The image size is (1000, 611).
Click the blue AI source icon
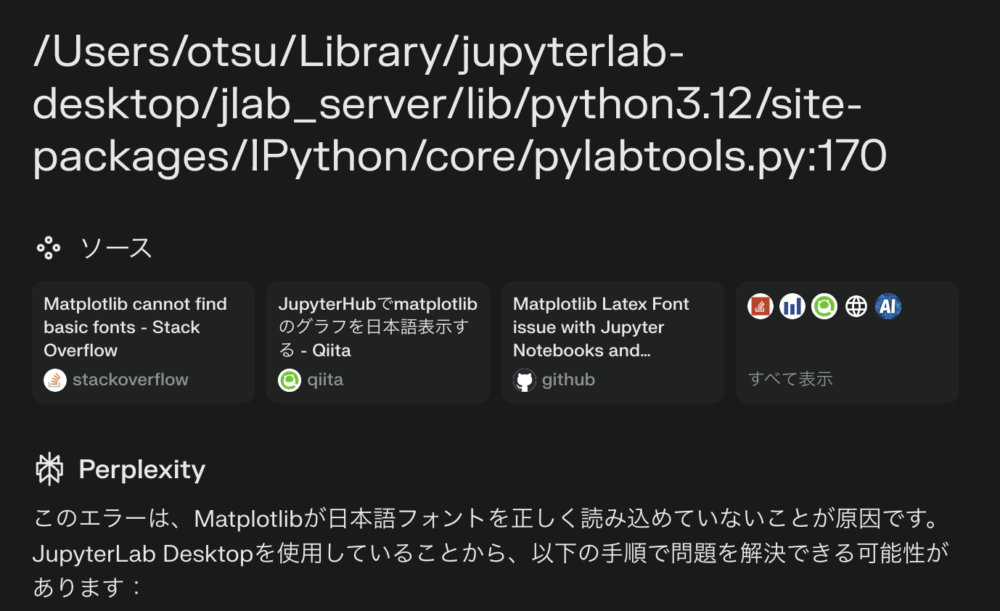click(888, 307)
